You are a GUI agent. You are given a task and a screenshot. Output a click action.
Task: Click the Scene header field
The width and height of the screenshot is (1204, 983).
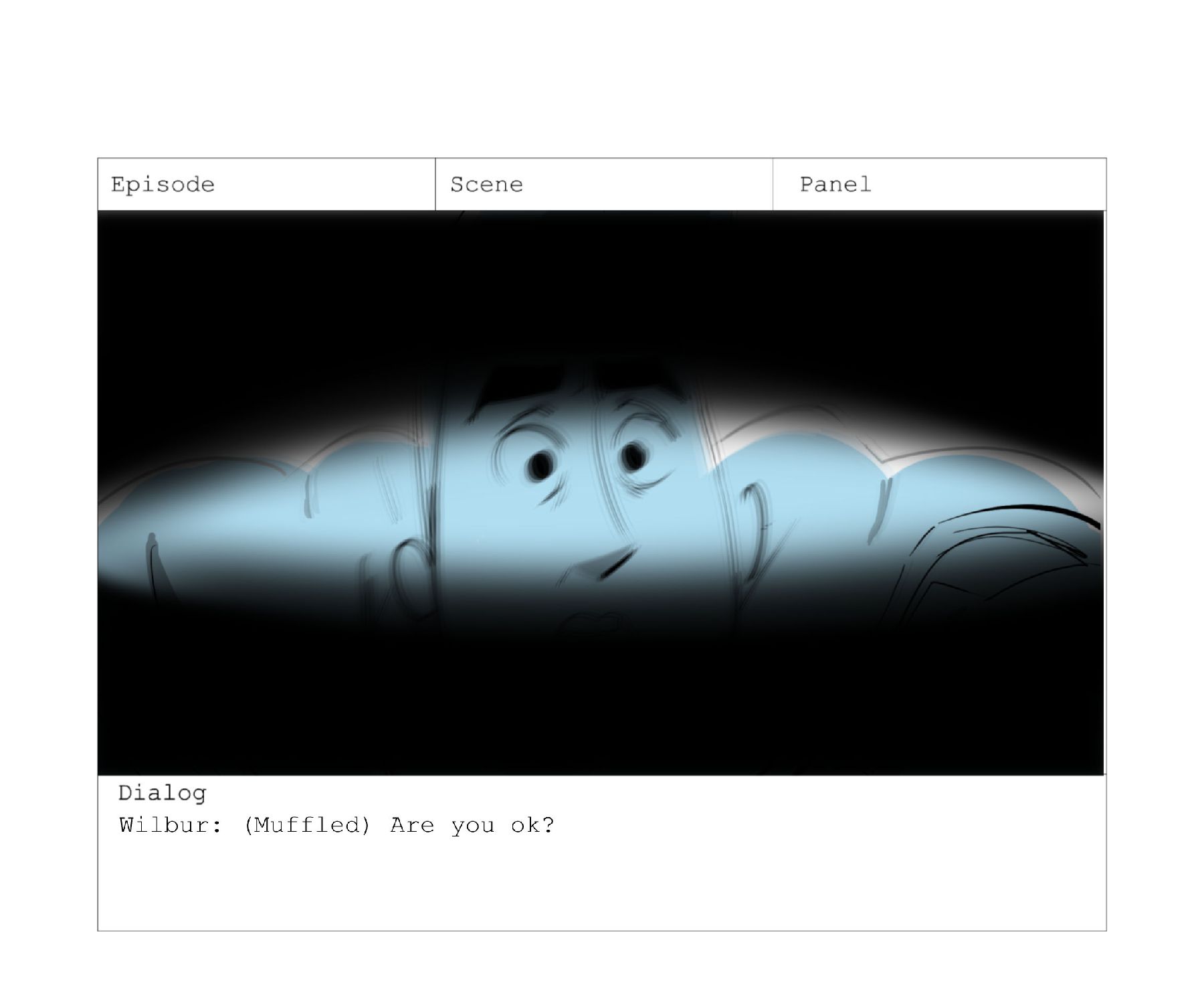604,184
